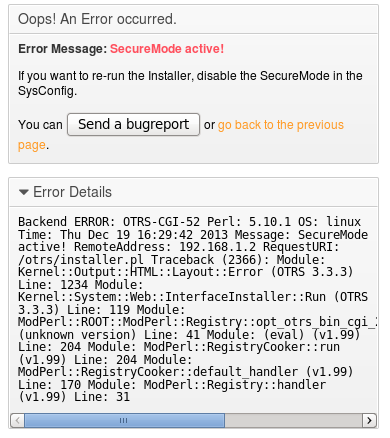Click the blue horizontal scrollbar thumb
Viewport: 390px width, 438px height.
pyautogui.click(x=124, y=420)
